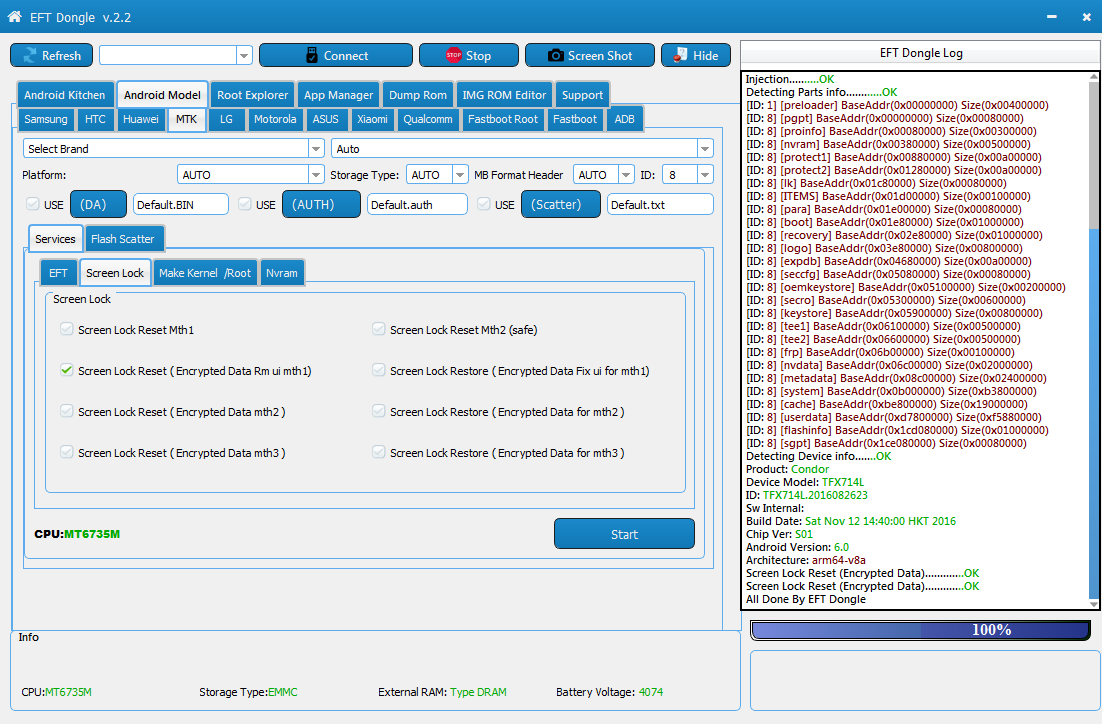Check Screen Lock Reset Encrypted Data mth3

click(x=67, y=452)
